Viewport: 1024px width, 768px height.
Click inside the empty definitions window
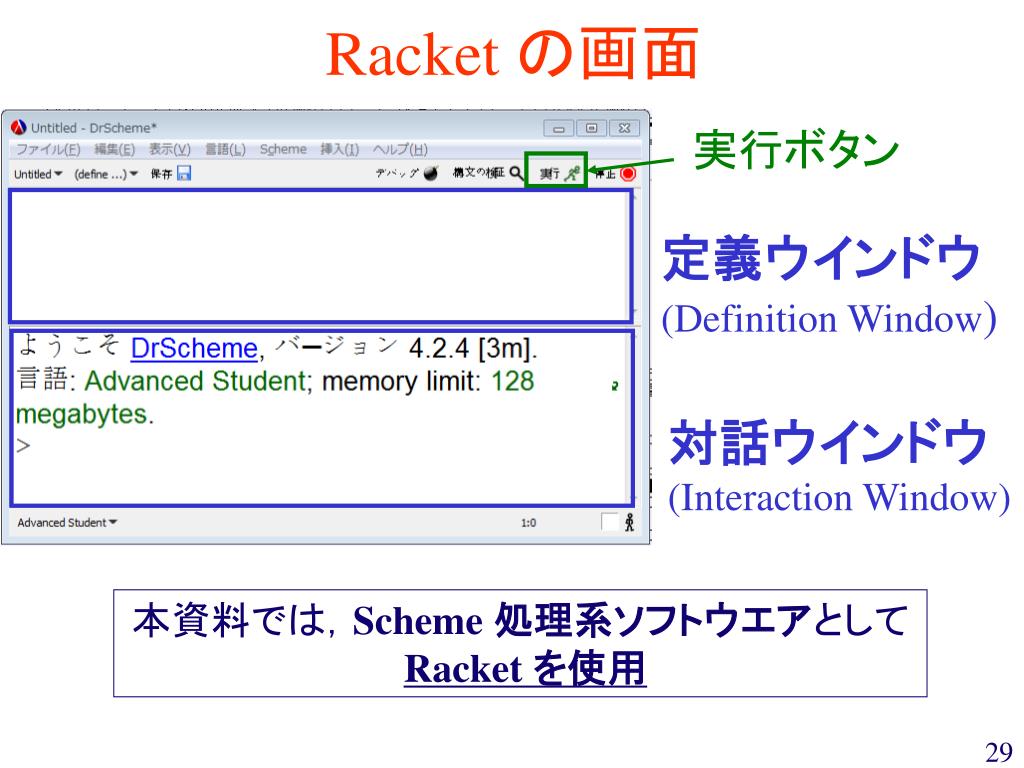pos(320,256)
